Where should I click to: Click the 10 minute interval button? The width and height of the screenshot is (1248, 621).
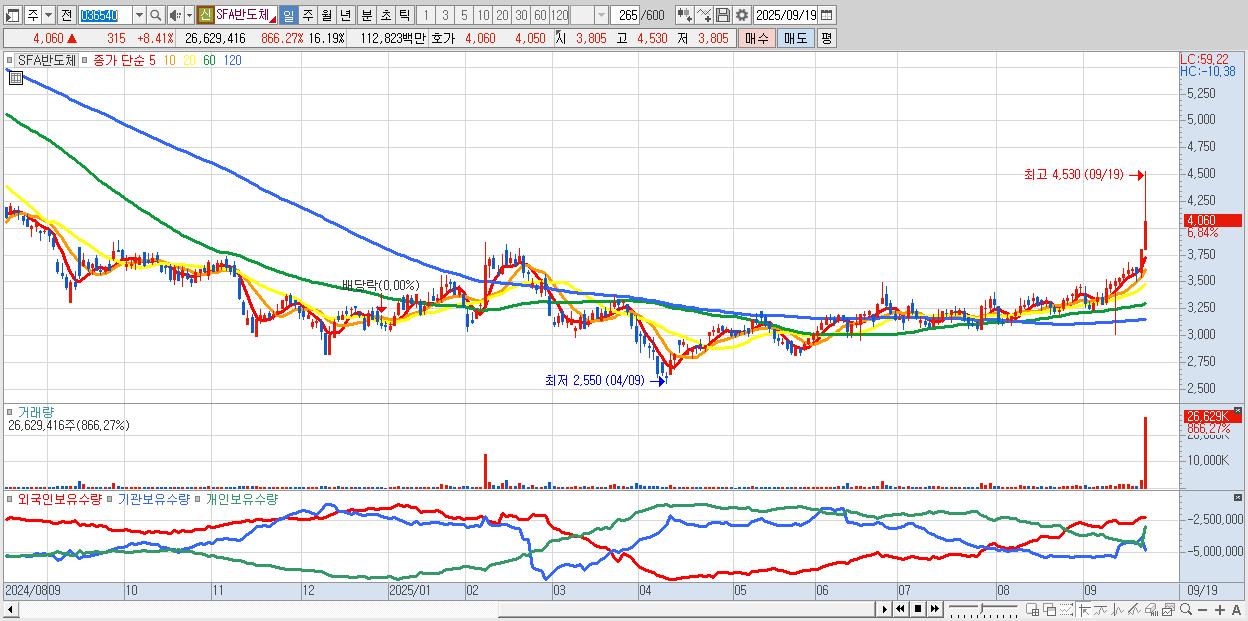483,15
